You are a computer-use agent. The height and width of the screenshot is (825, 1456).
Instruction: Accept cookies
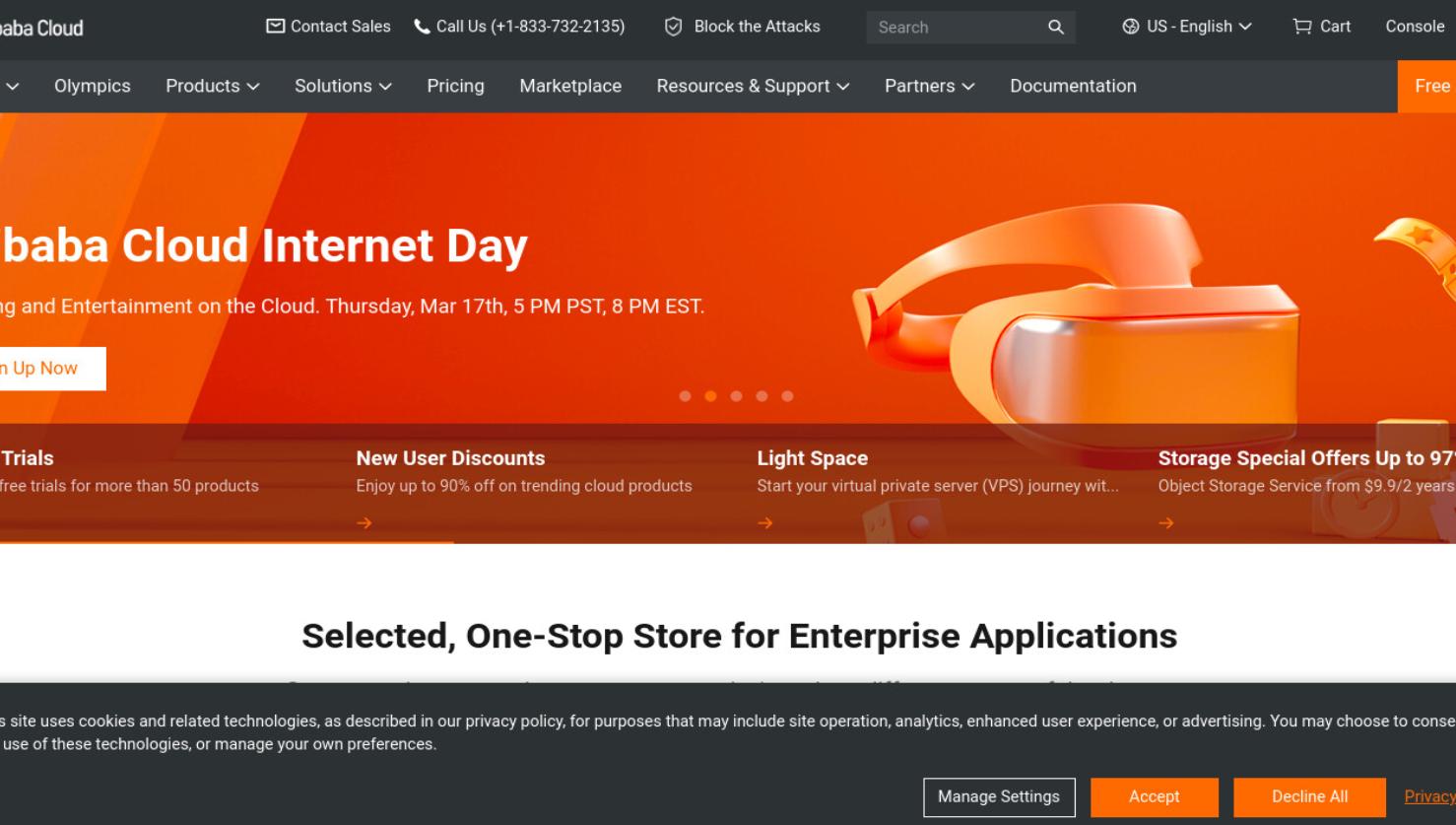[x=1155, y=796]
